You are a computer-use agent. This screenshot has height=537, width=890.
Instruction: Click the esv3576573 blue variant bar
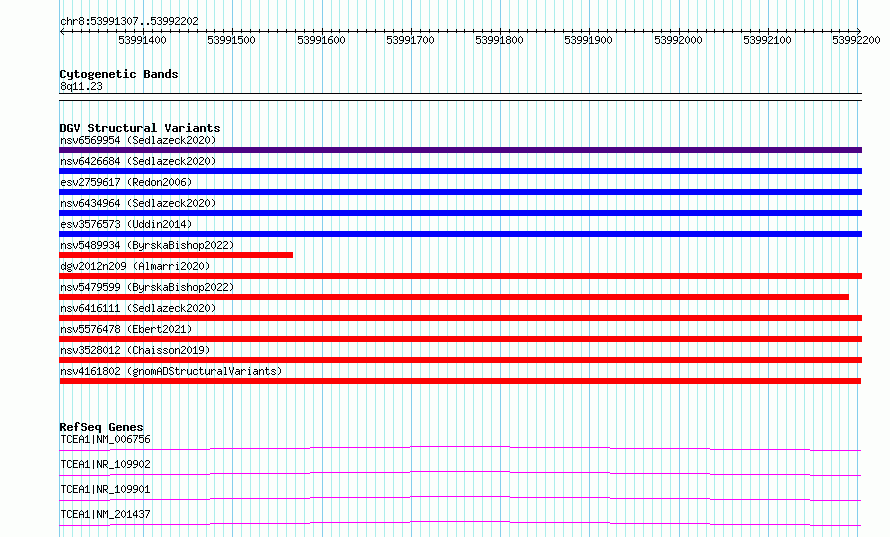click(460, 234)
